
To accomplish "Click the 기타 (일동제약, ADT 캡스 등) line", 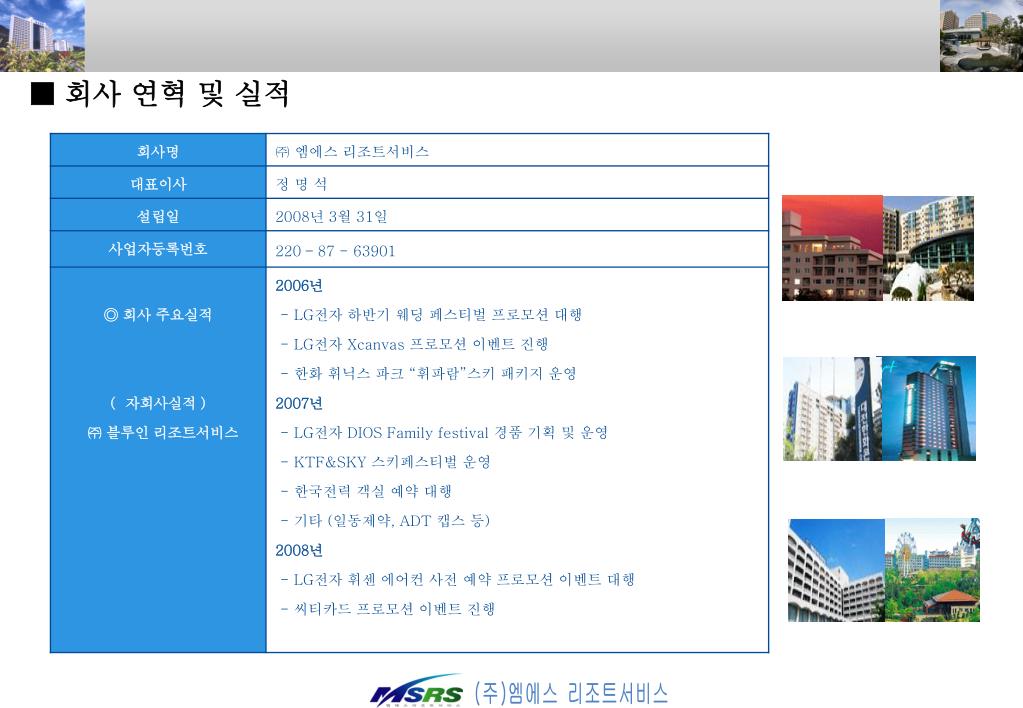I will tap(385, 521).
